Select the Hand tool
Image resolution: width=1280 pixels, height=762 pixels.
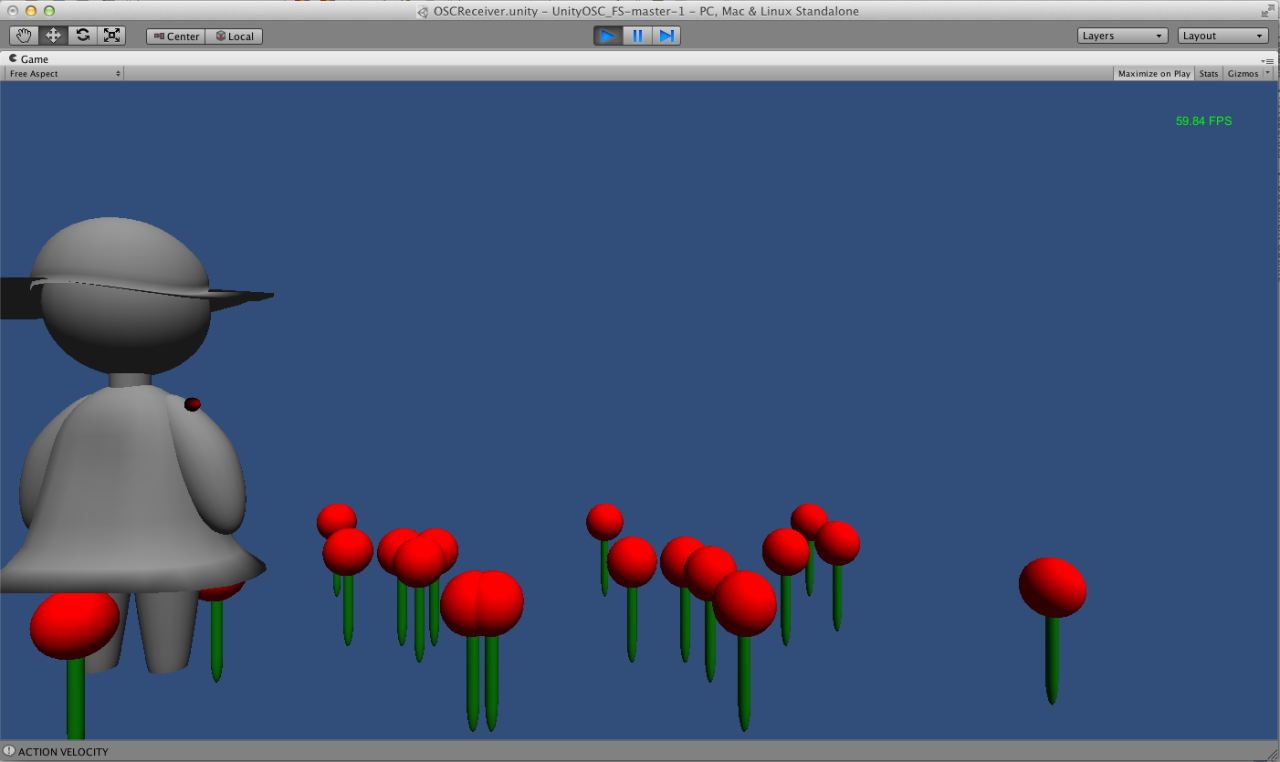[x=24, y=36]
